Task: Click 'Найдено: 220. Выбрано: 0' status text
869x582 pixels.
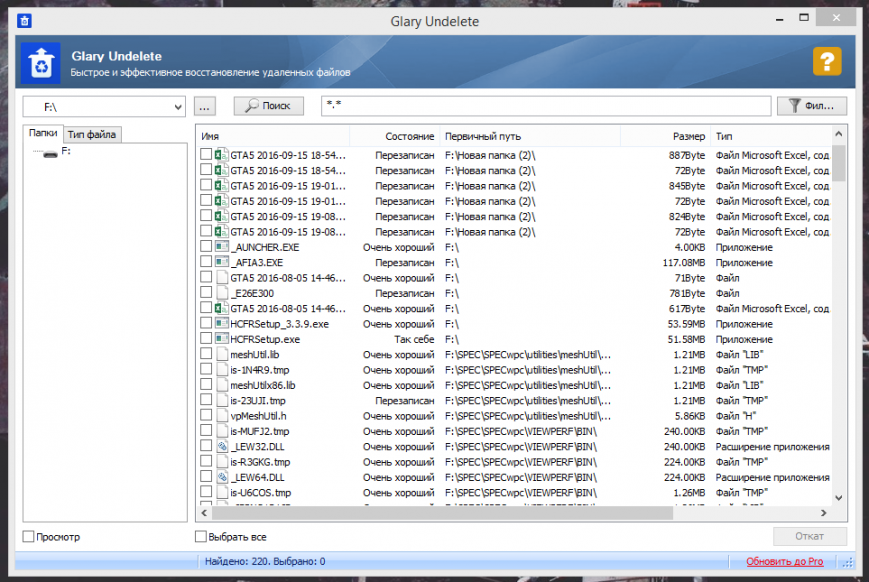Action: tap(265, 561)
